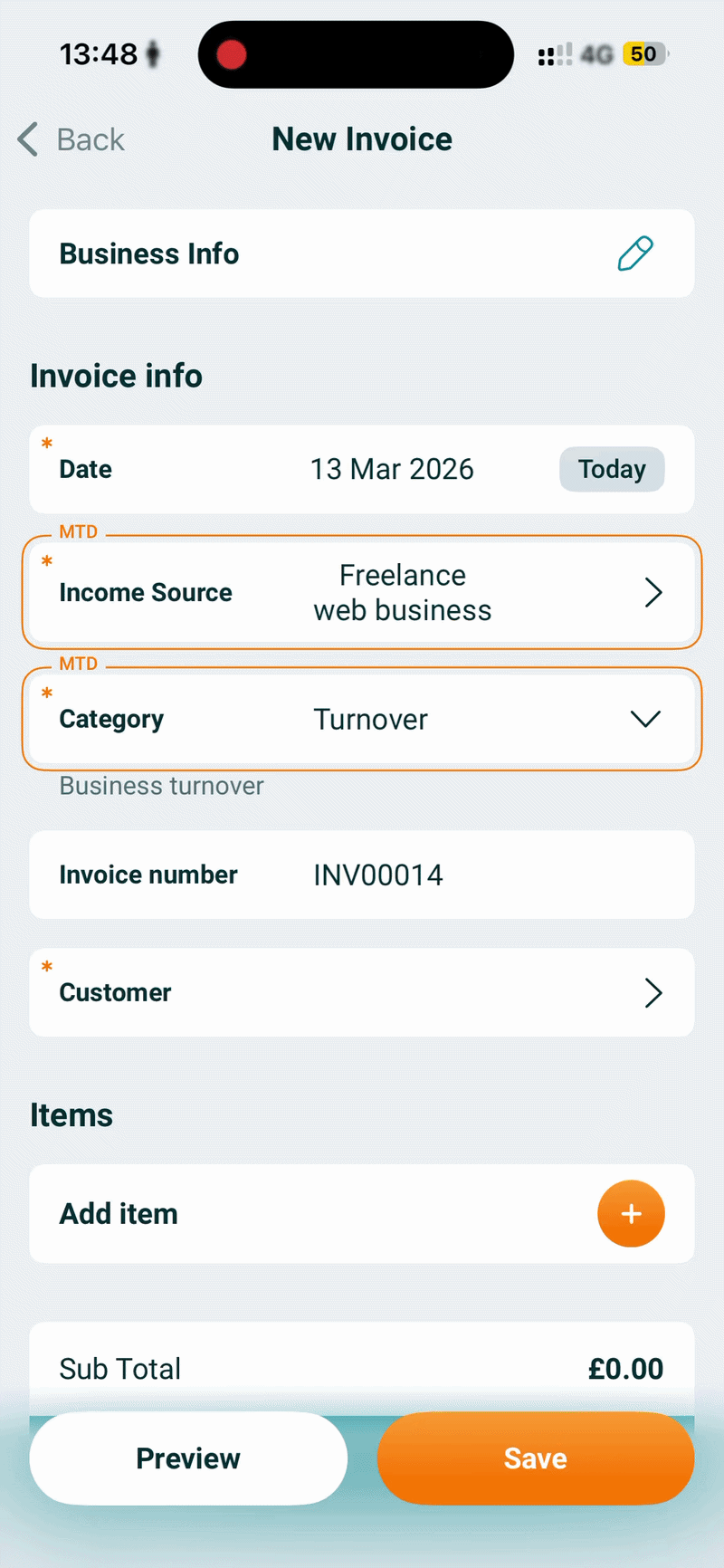This screenshot has width=724, height=1568.
Task: Open Customer picker via right chevron
Action: 653,992
